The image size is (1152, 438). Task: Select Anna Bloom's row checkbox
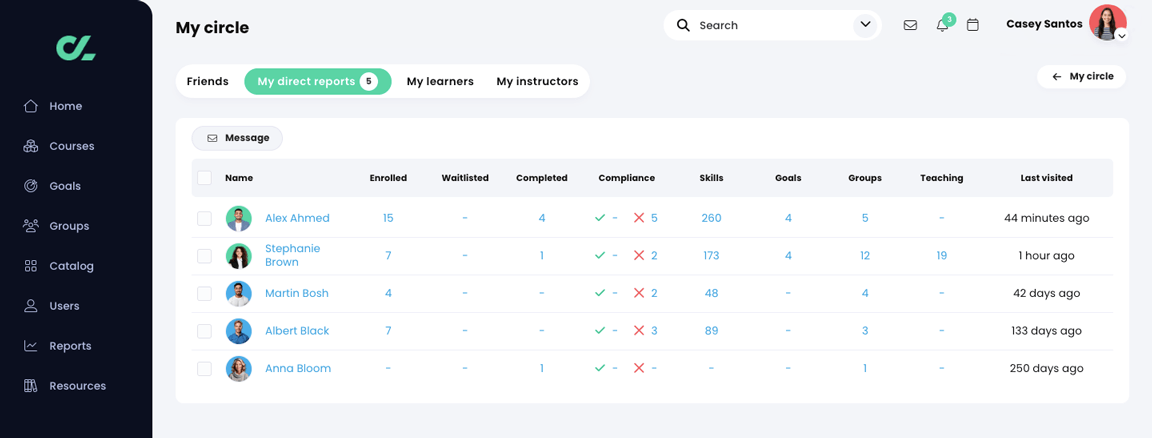(x=204, y=369)
